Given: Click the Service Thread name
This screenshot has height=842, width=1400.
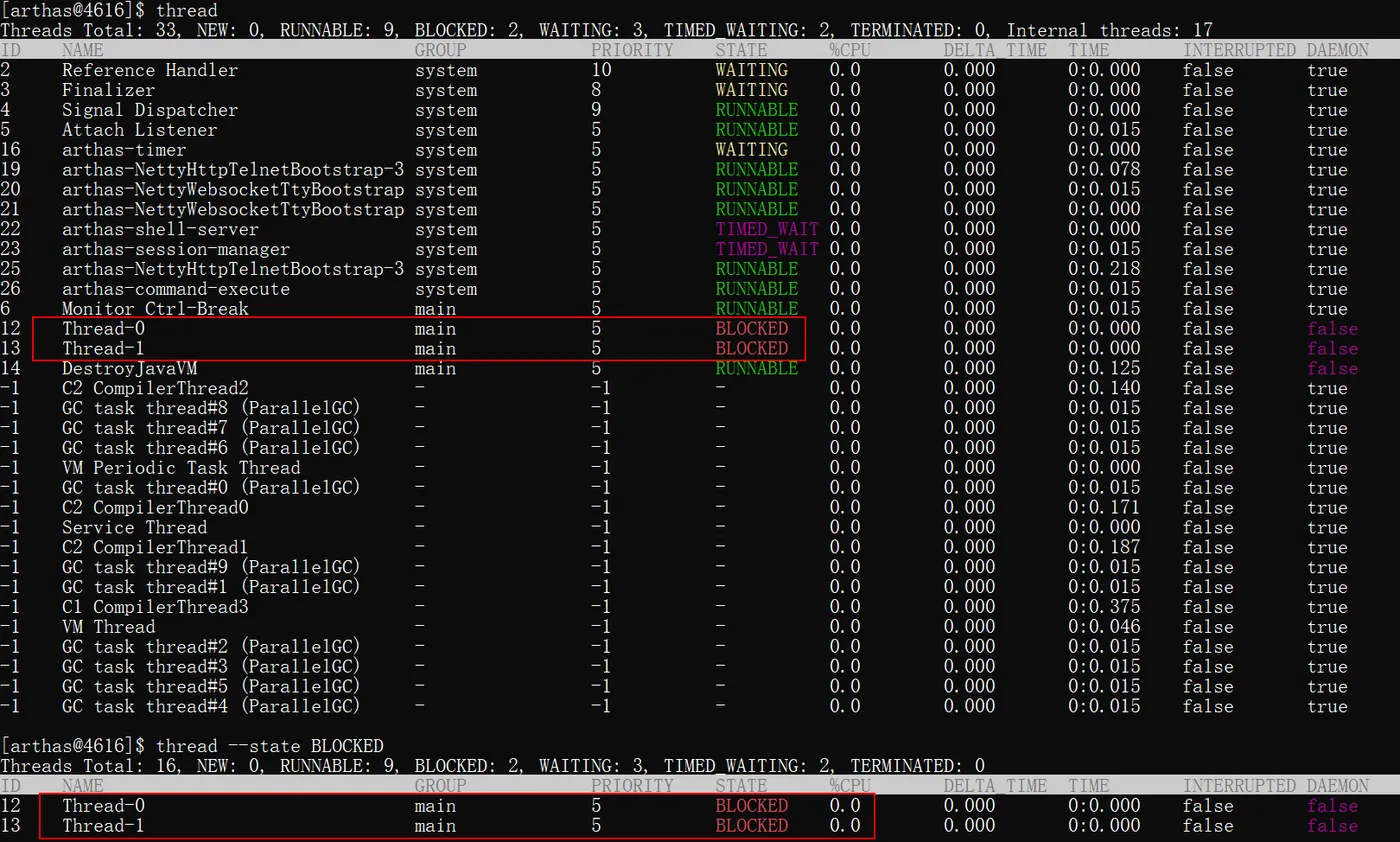Looking at the screenshot, I should (135, 528).
